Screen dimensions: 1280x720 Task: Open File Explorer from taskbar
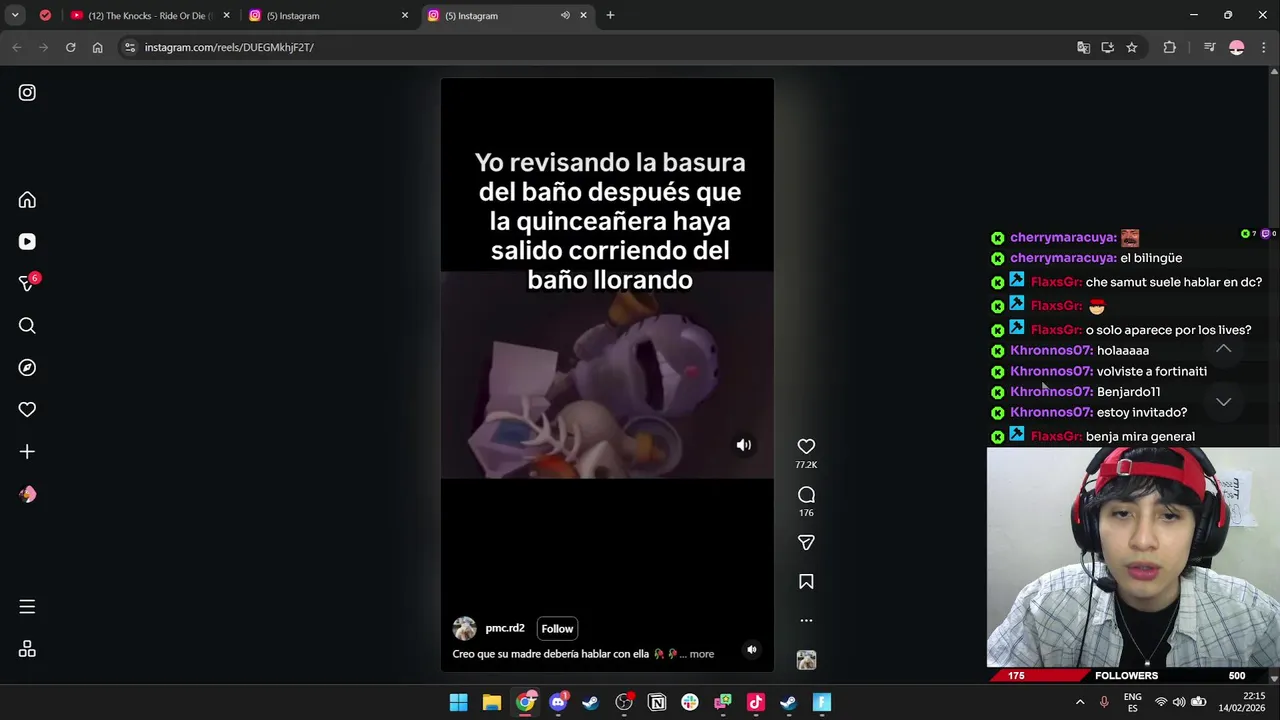[x=491, y=702]
